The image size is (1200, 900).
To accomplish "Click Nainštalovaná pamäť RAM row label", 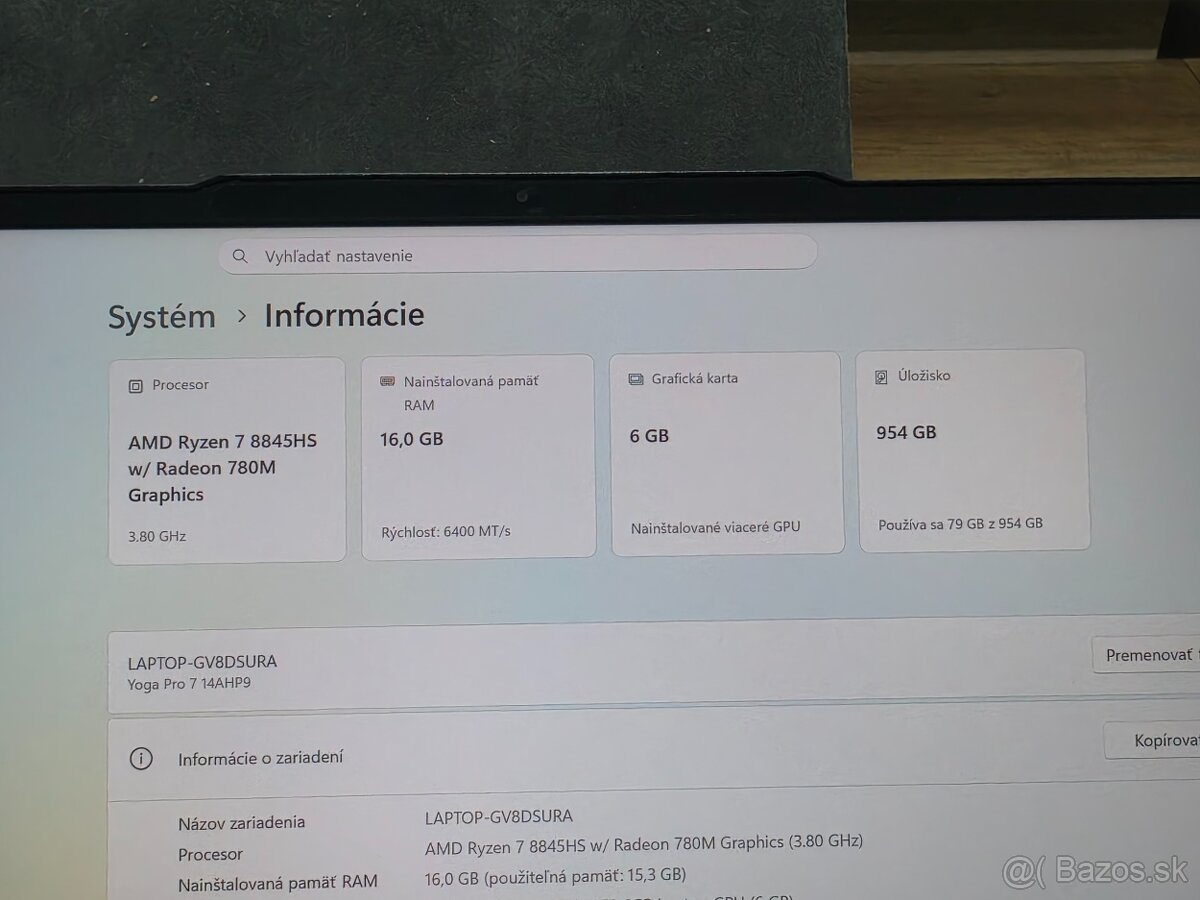I will point(278,883).
